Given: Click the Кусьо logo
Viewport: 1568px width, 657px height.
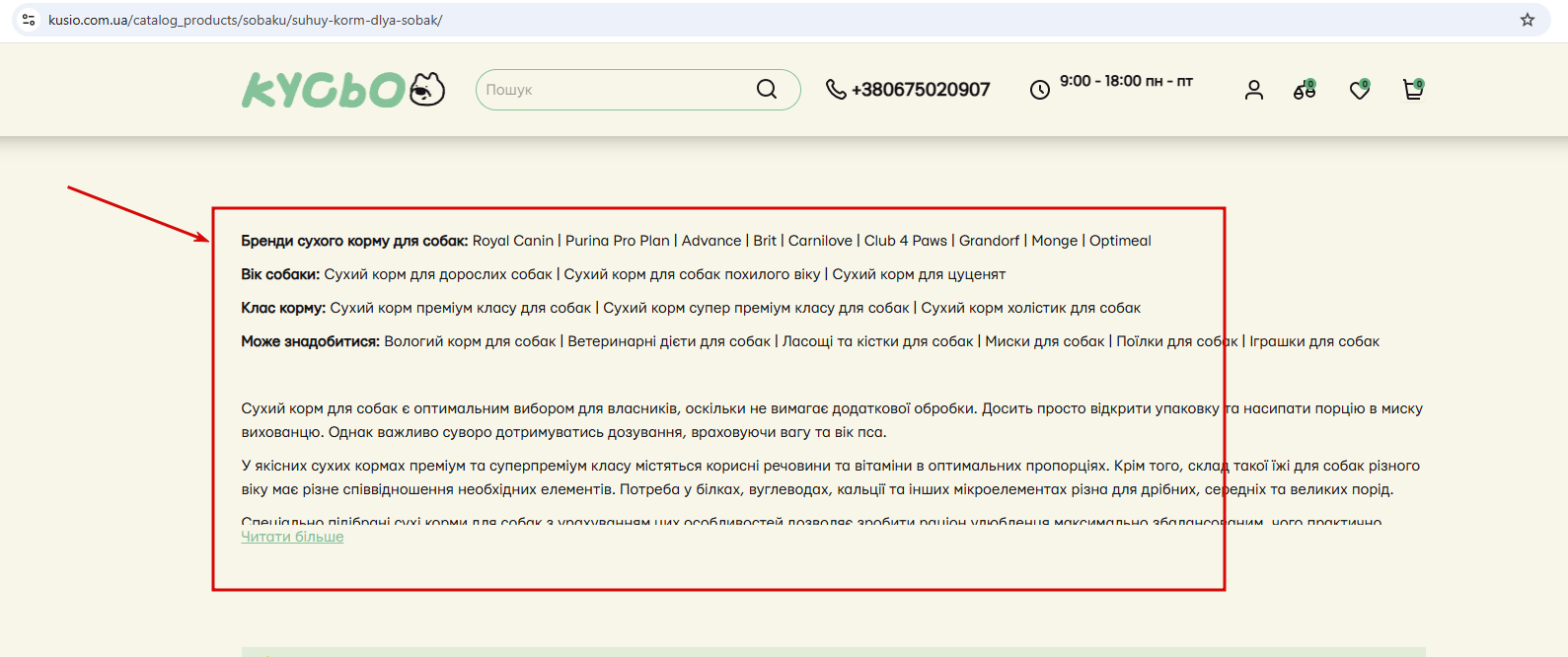Looking at the screenshot, I should [343, 89].
